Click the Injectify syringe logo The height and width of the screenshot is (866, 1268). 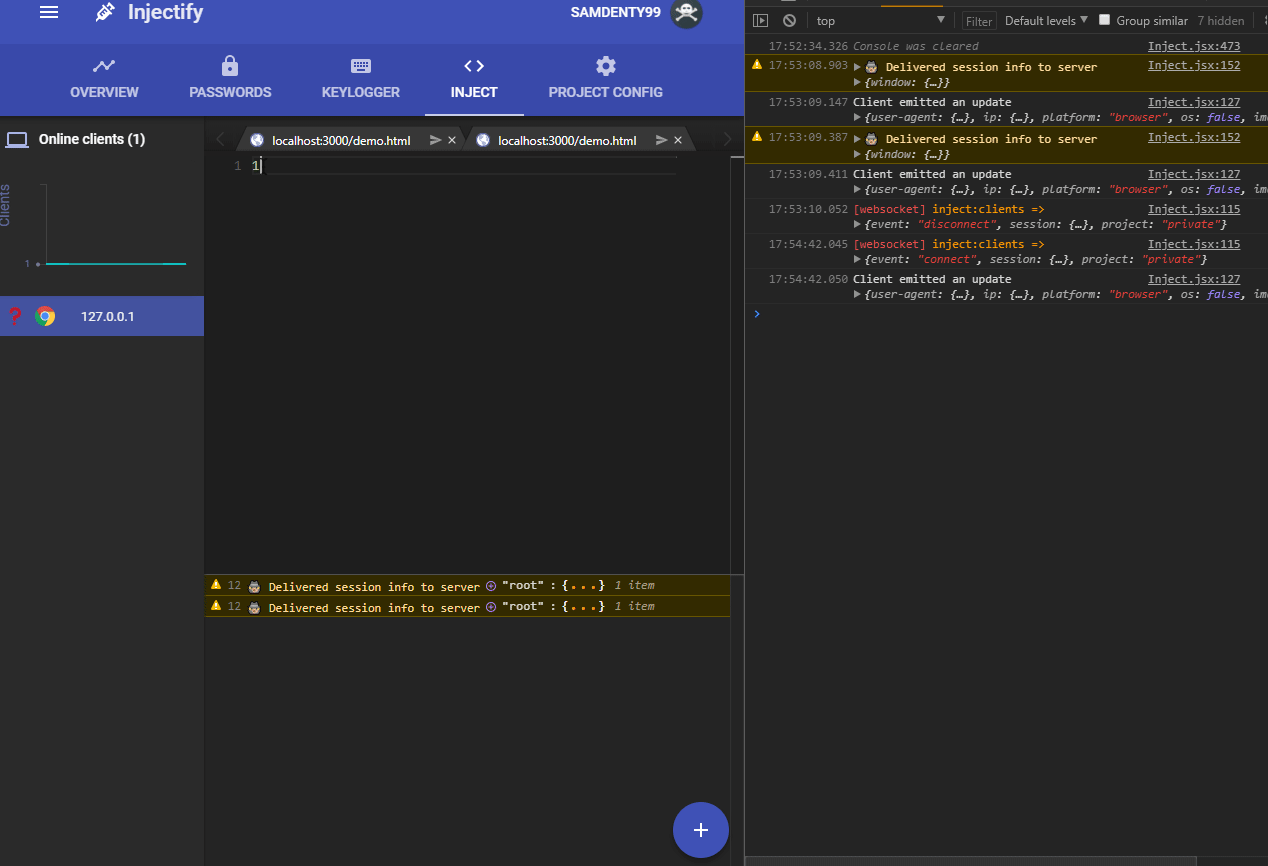[105, 12]
